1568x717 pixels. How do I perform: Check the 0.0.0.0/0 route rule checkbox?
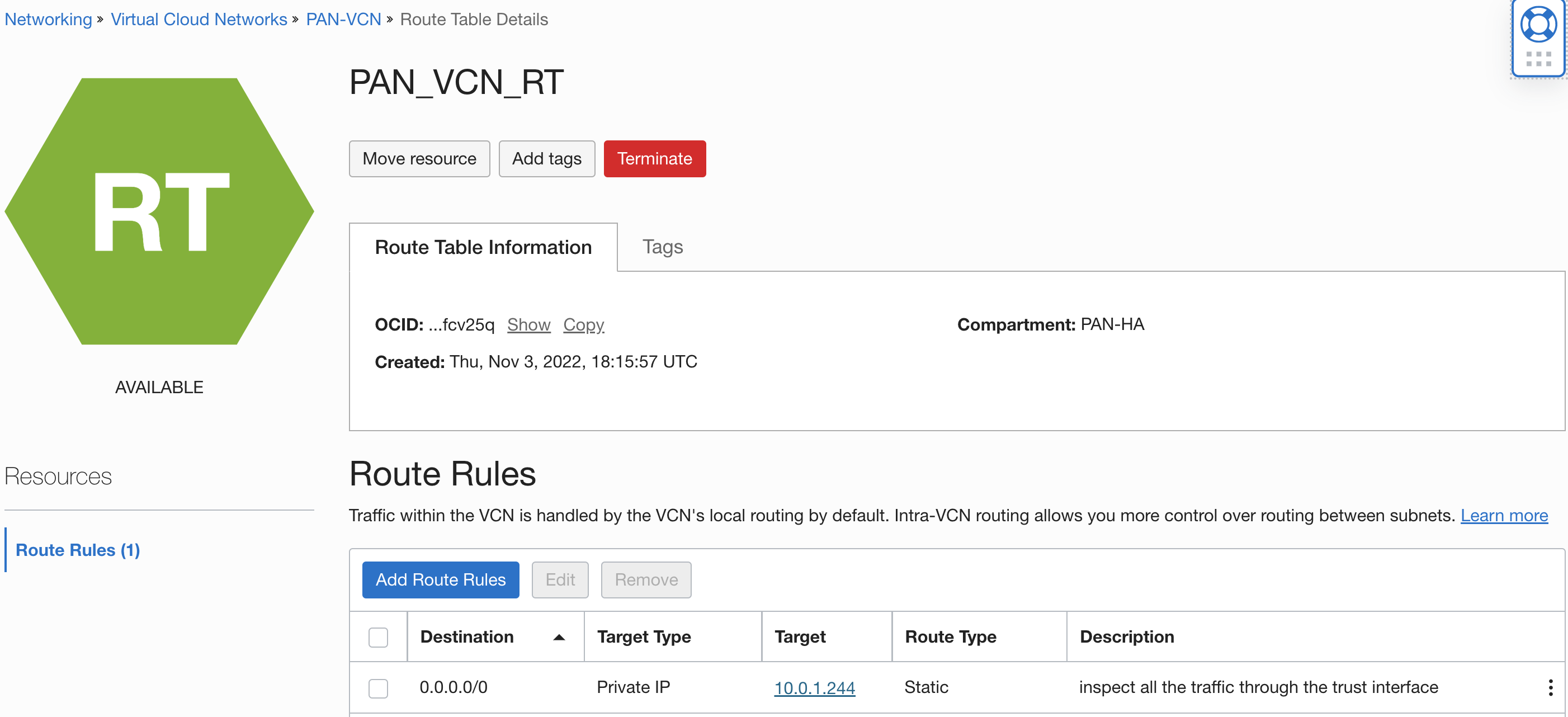pos(378,688)
